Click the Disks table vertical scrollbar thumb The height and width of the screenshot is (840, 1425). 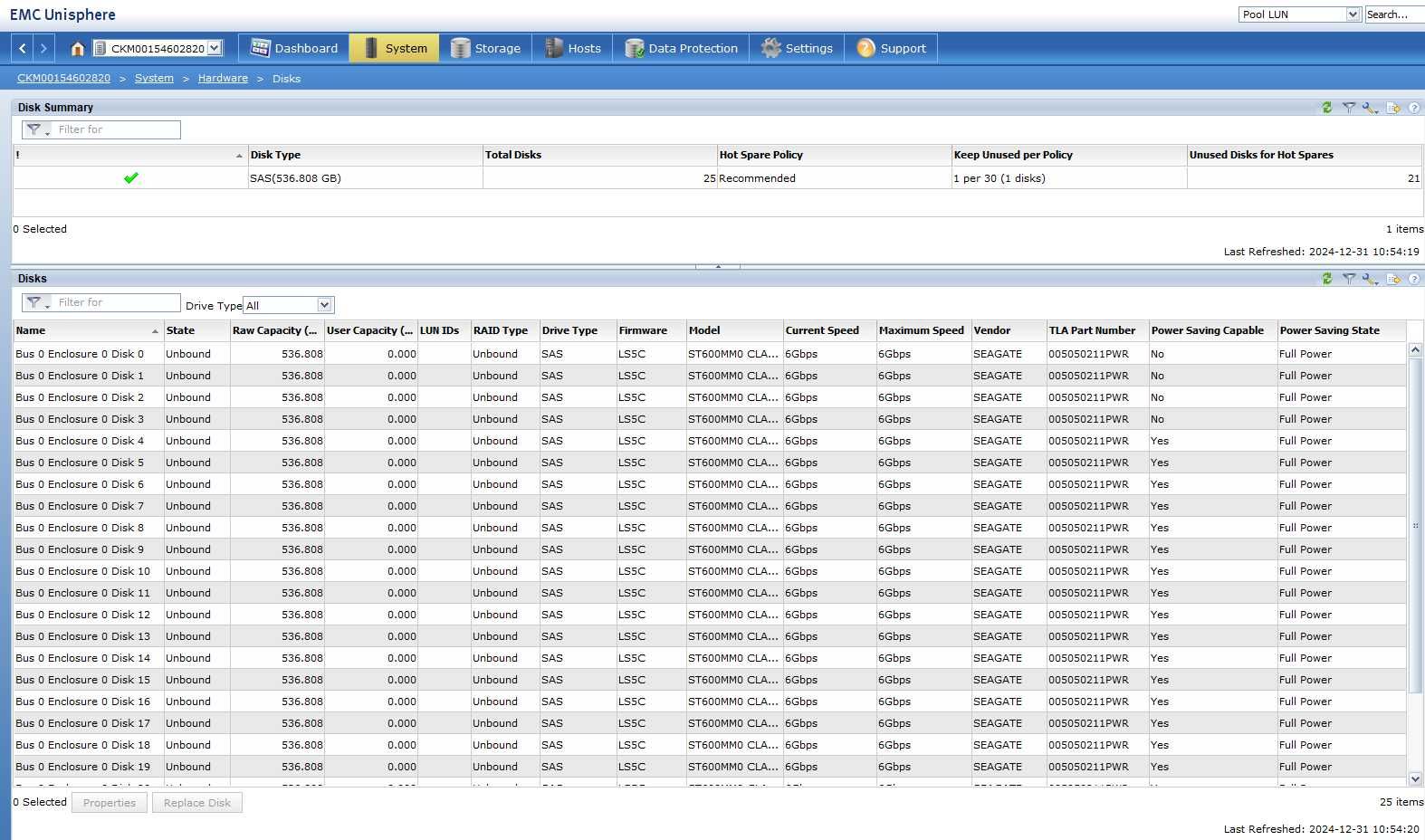click(1415, 525)
